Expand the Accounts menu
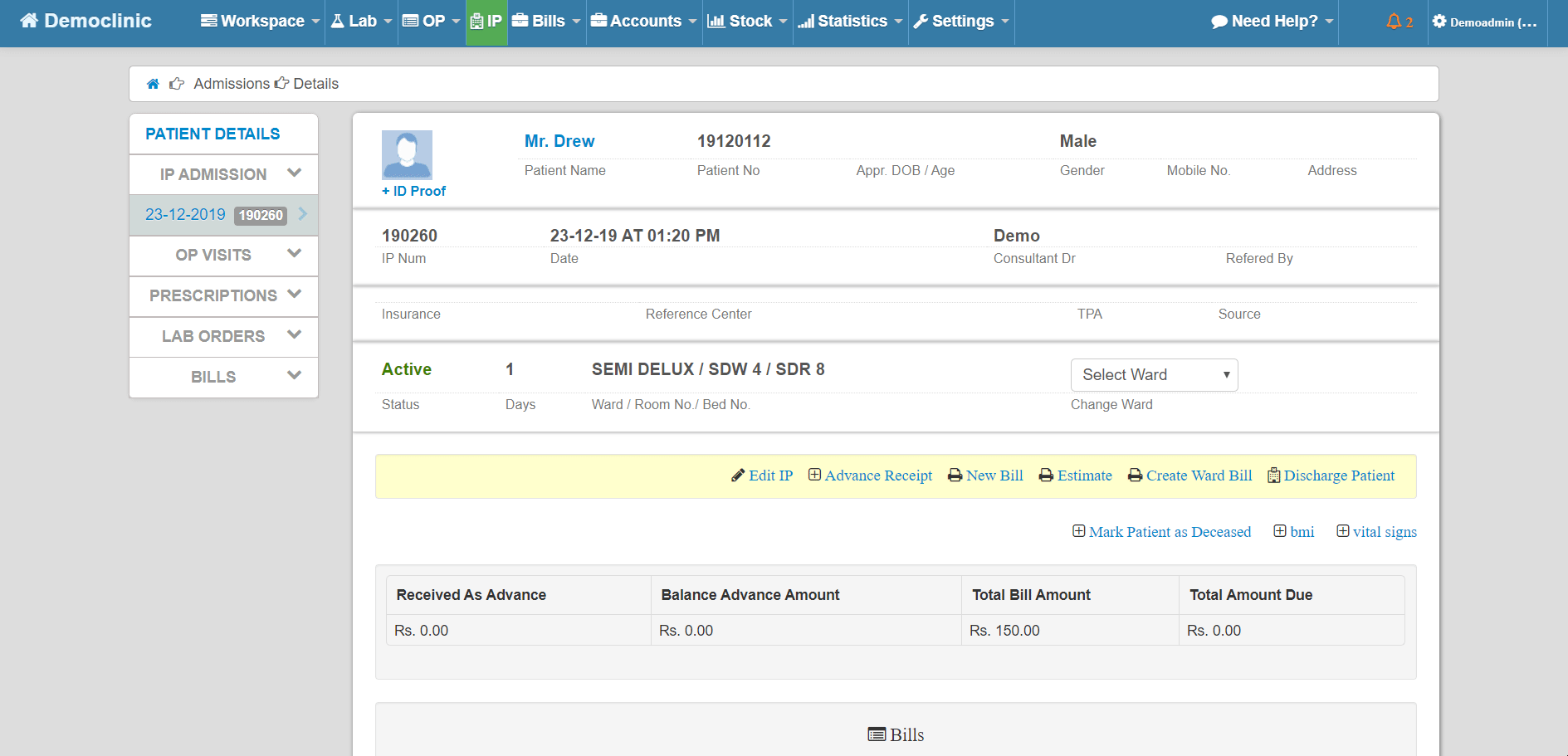This screenshot has height=756, width=1568. coord(643,21)
